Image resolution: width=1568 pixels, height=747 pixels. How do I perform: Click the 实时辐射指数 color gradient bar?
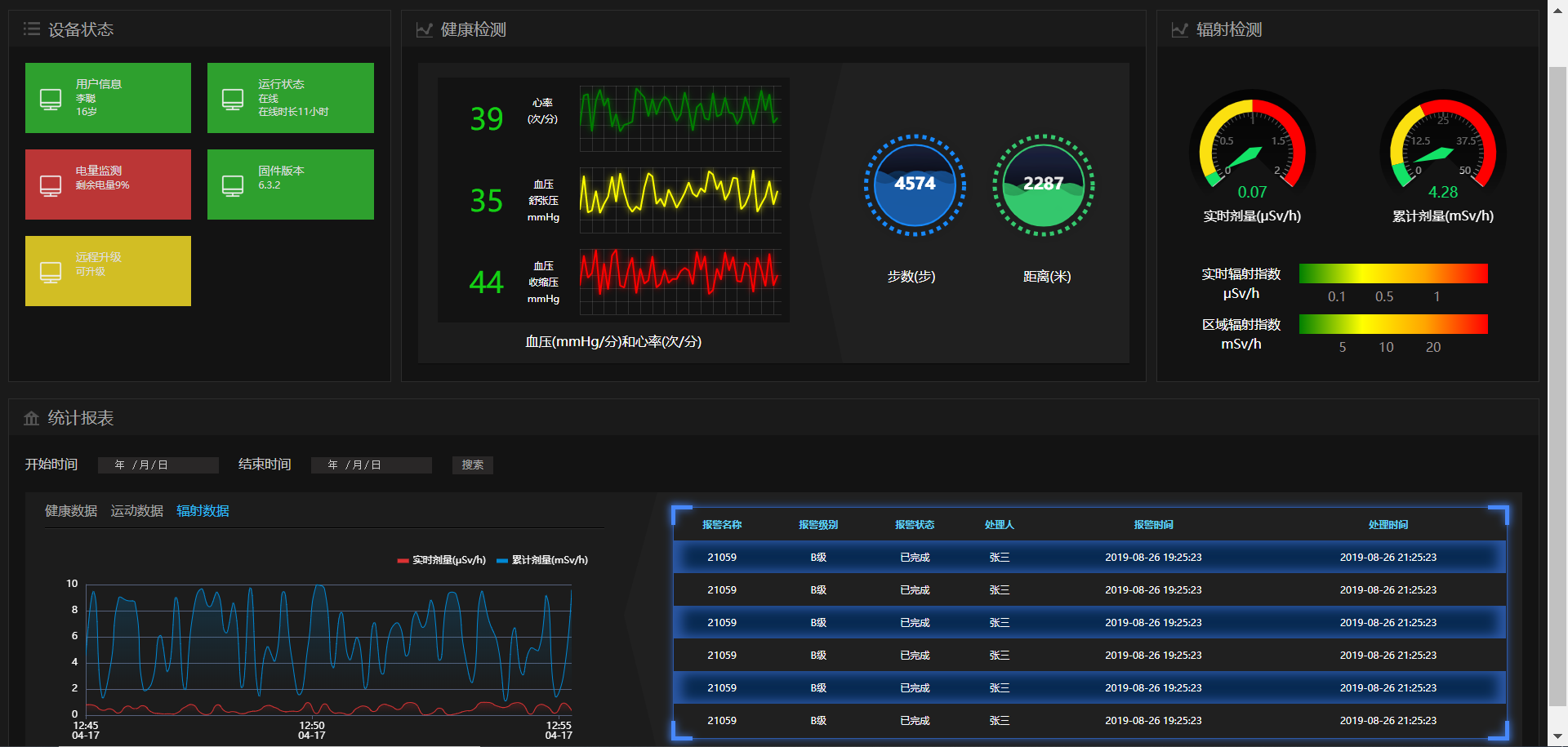[x=1392, y=273]
